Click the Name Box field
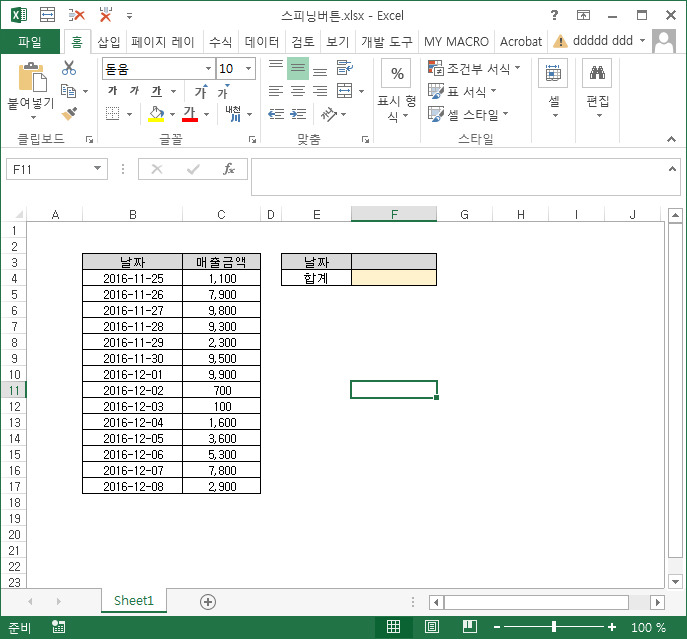Image resolution: width=687 pixels, height=639 pixels. point(48,169)
